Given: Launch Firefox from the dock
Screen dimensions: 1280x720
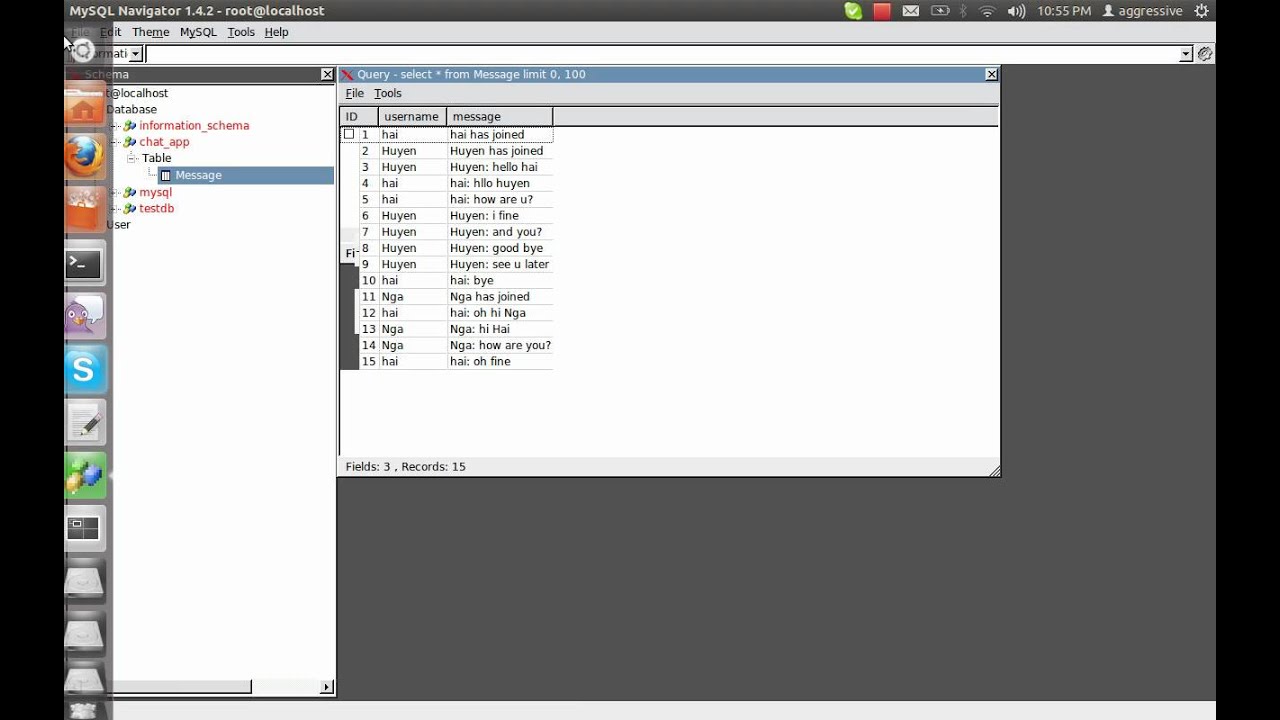Looking at the screenshot, I should click(85, 157).
